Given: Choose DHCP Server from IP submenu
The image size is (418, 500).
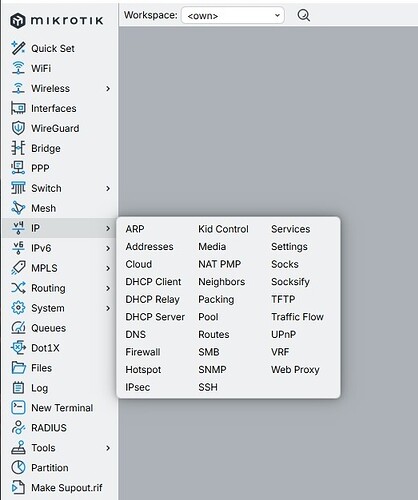Looking at the screenshot, I should tap(155, 317).
